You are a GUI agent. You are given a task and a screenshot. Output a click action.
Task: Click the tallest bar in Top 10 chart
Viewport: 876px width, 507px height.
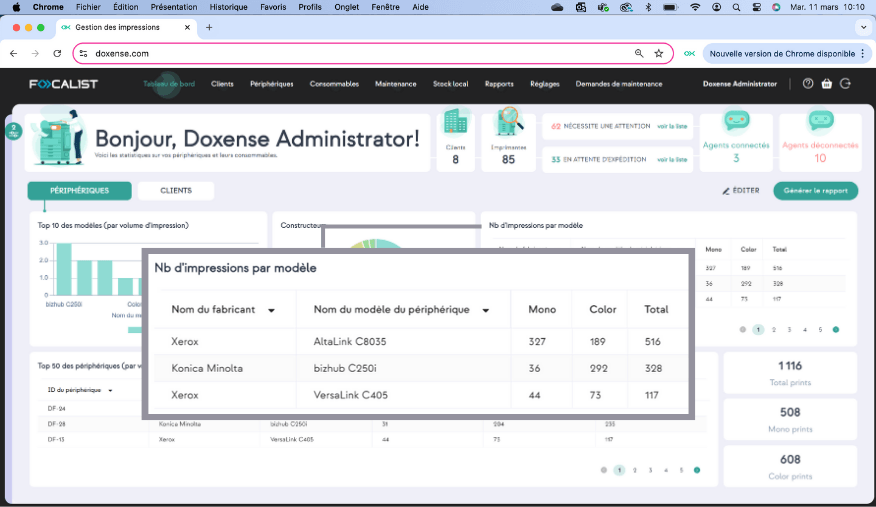(64, 269)
